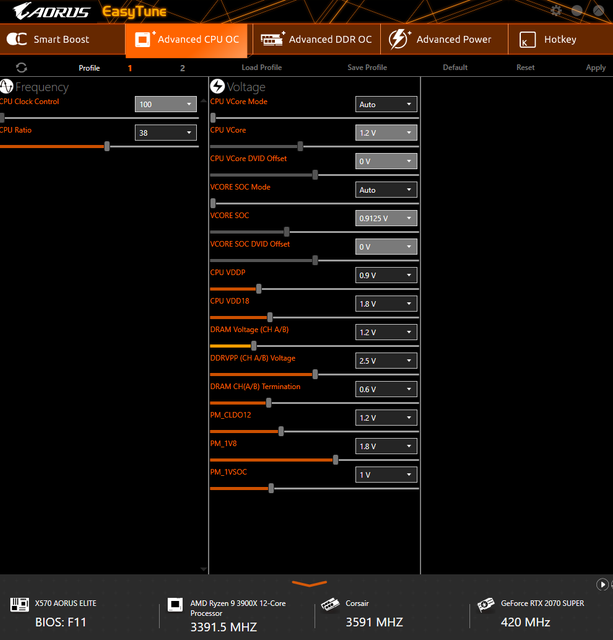
Task: Open the DDRVPP (CH A/B) Voltage dropdown
Action: (x=386, y=360)
